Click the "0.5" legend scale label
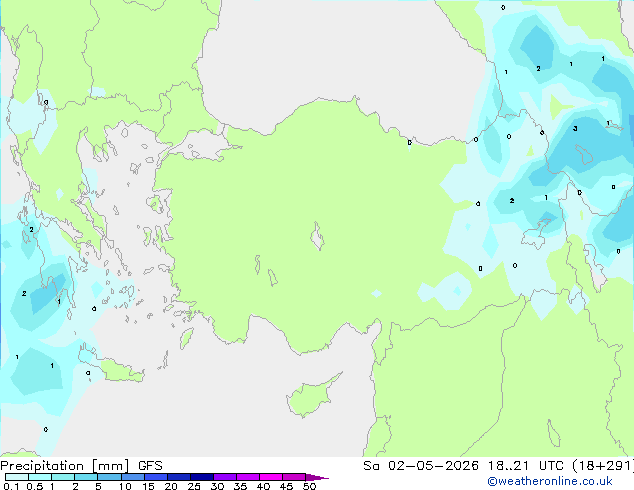Image resolution: width=634 pixels, height=490 pixels. [x=35, y=486]
